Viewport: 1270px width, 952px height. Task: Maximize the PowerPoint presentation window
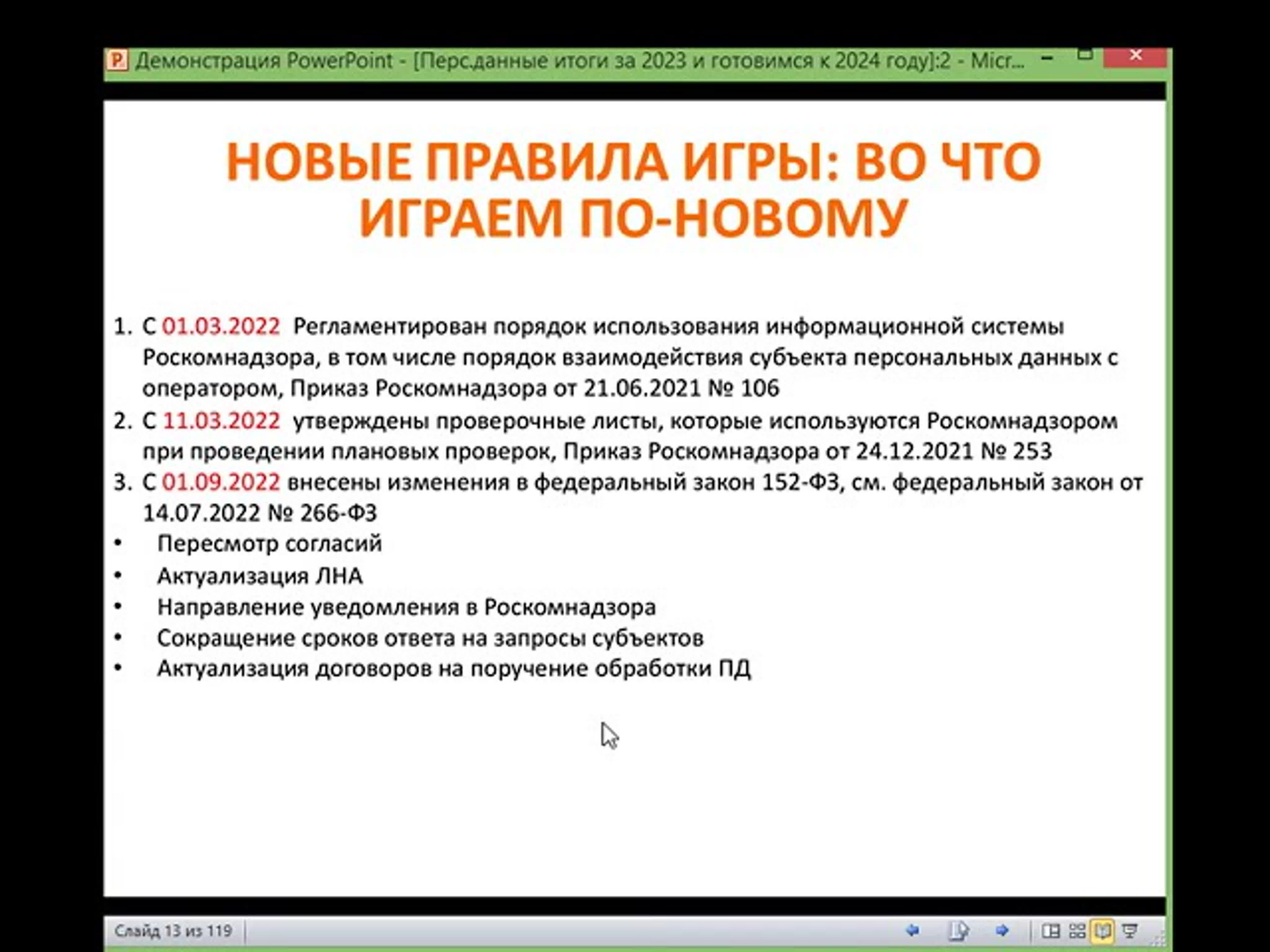pyautogui.click(x=1085, y=55)
